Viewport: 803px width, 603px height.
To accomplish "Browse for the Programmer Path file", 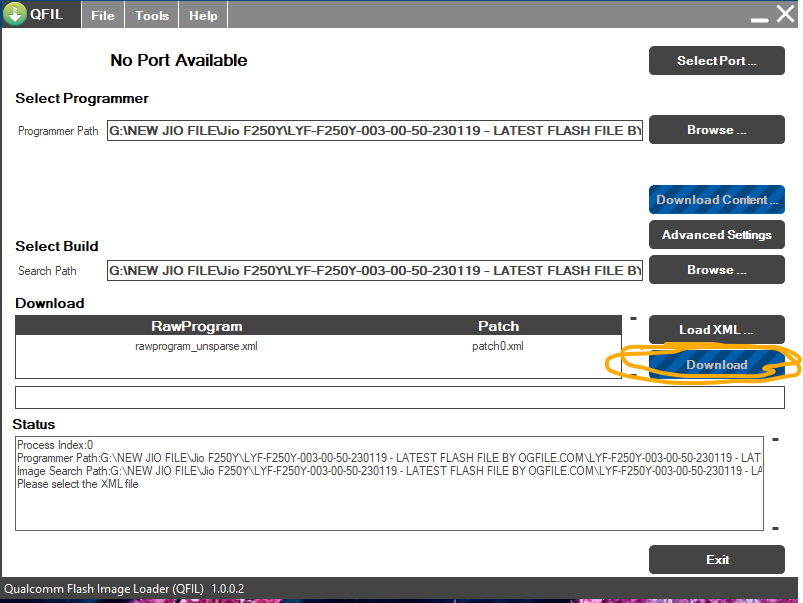I will 716,130.
